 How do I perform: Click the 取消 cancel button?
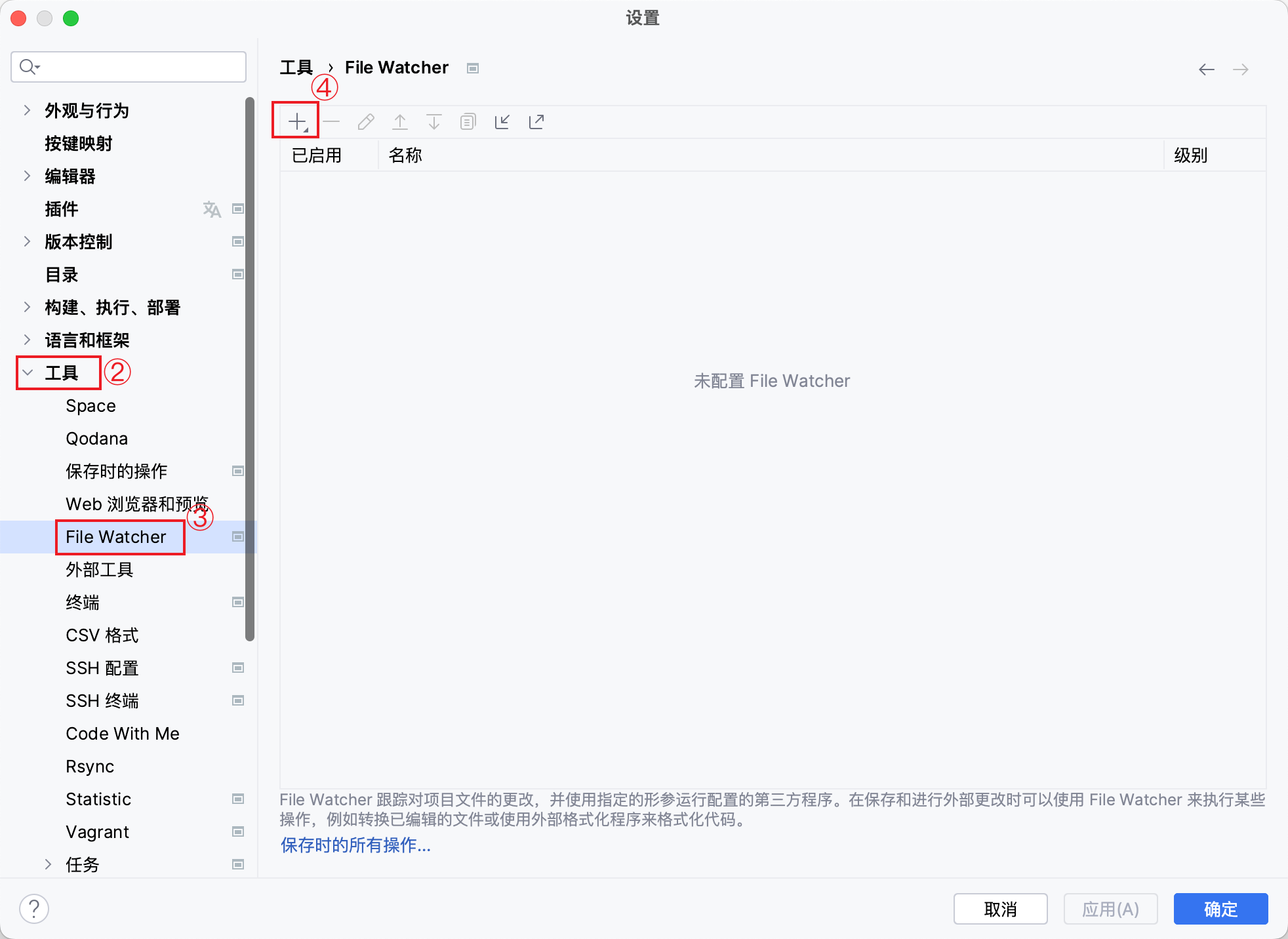click(x=1001, y=909)
